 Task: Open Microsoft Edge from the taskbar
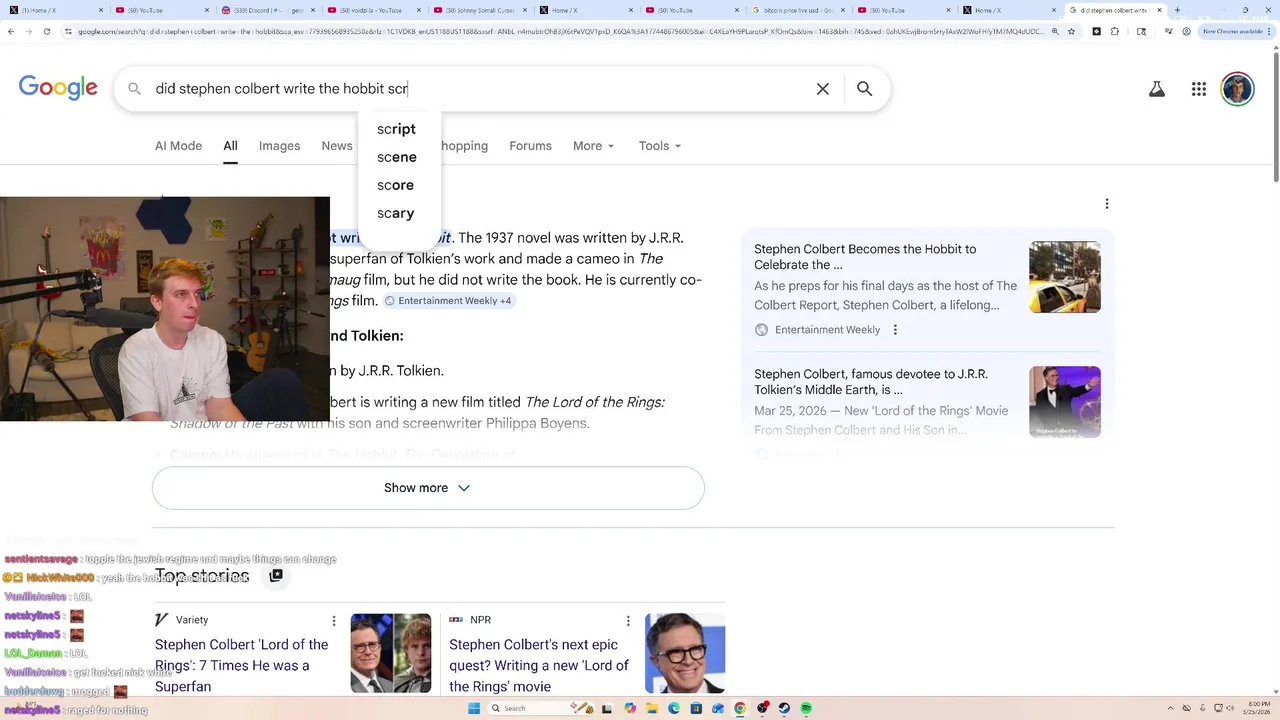674,708
